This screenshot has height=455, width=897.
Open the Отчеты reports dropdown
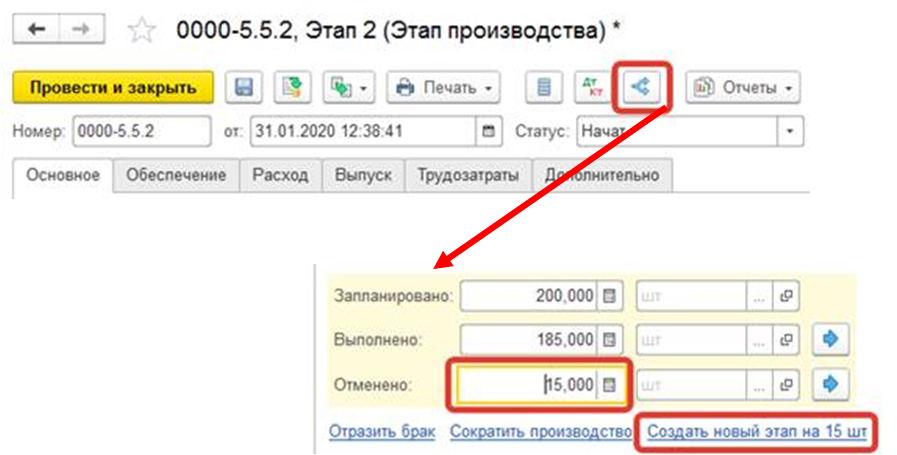coord(743,88)
